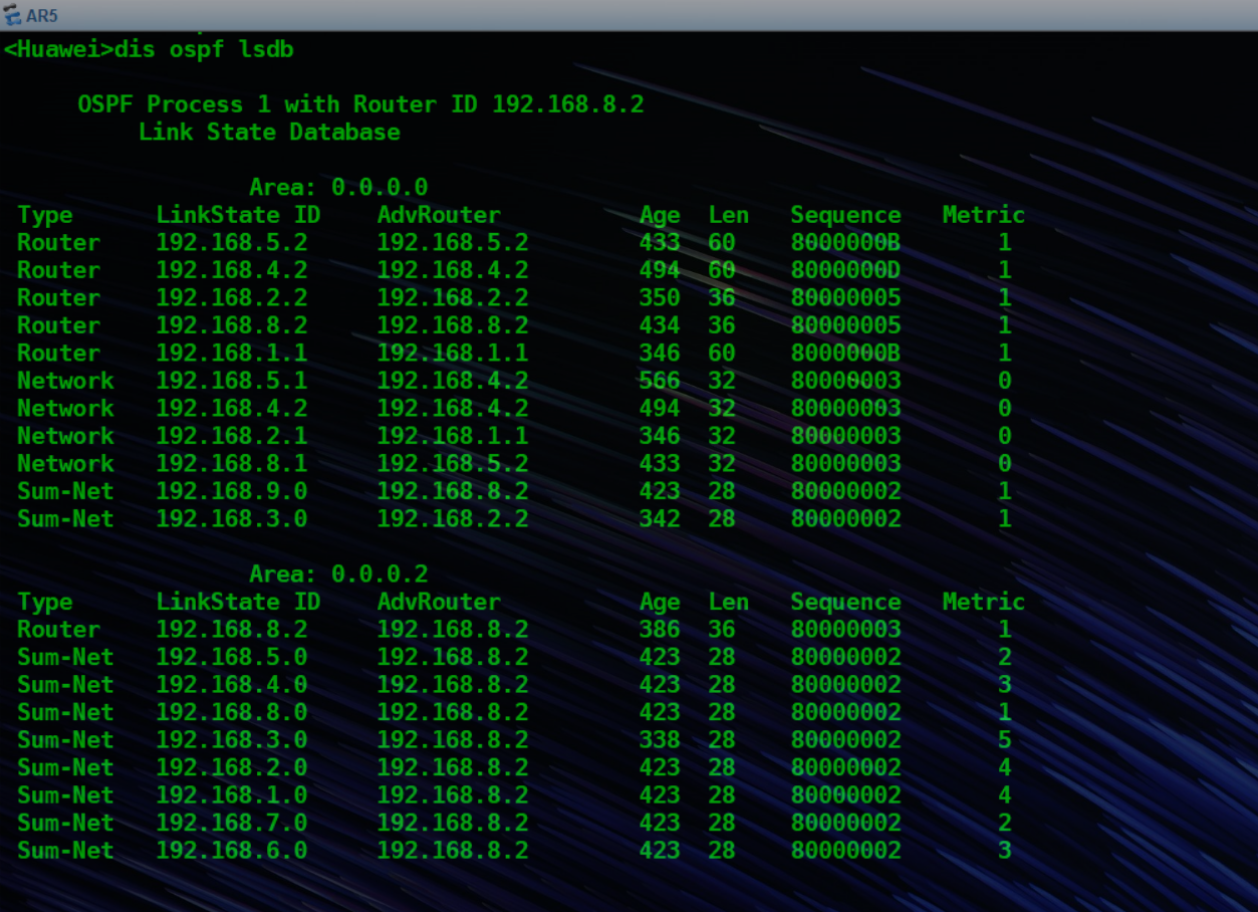Click age value 386
This screenshot has height=912, width=1258.
click(x=660, y=630)
